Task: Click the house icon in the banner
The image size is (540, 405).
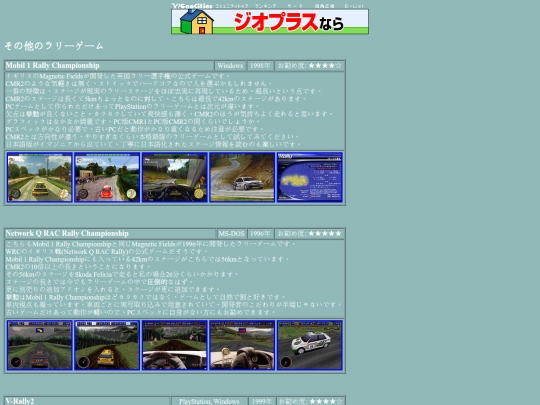Action: 197,22
